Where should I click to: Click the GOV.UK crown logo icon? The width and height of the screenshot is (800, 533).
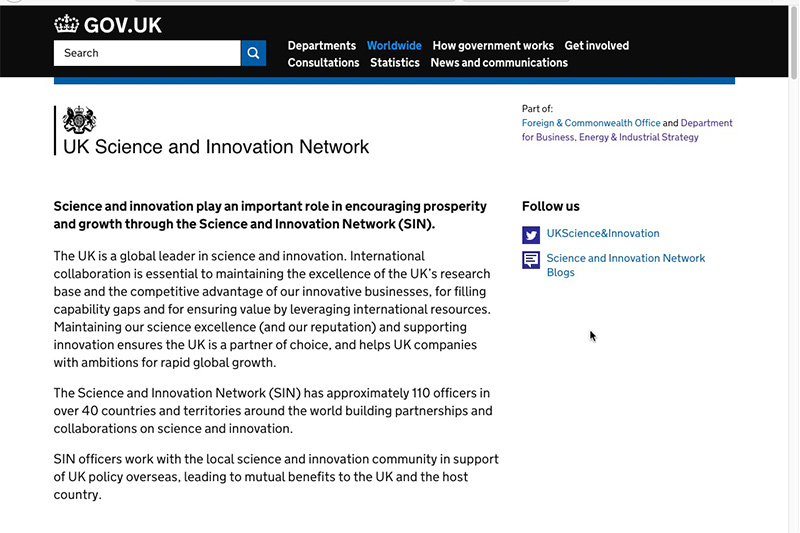coord(66,24)
